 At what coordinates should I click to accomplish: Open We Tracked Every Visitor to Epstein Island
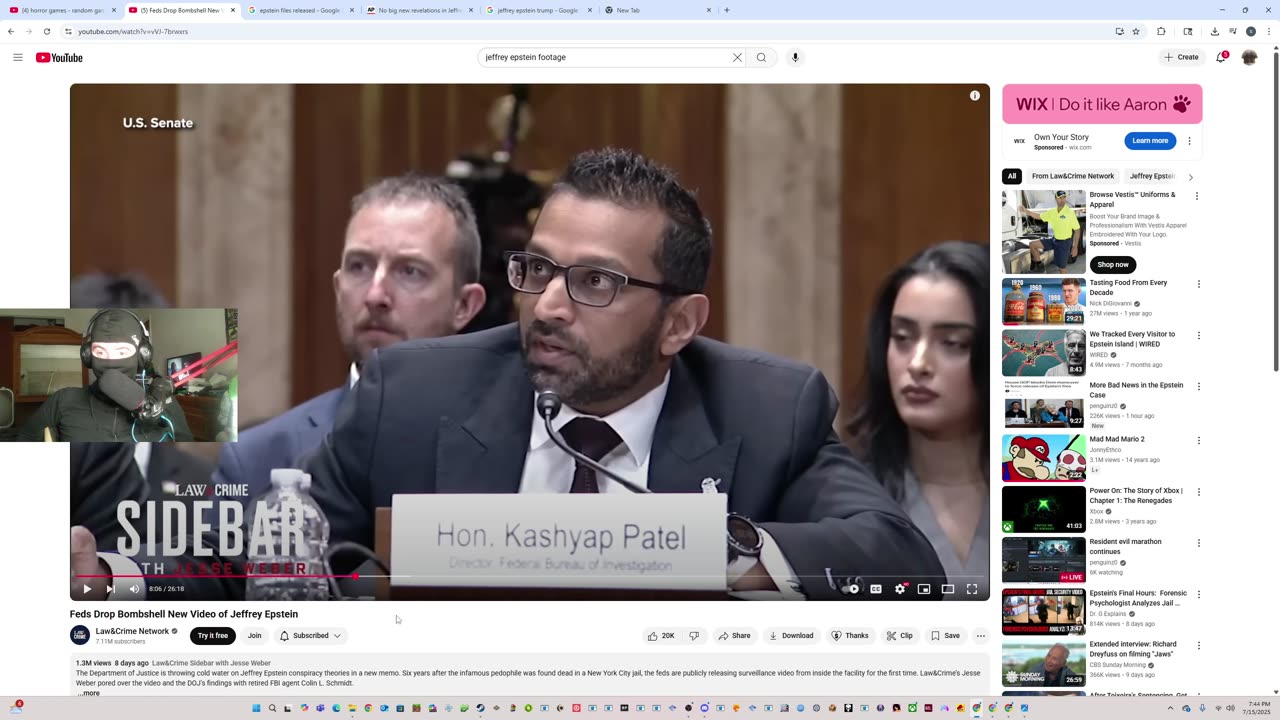click(1132, 339)
